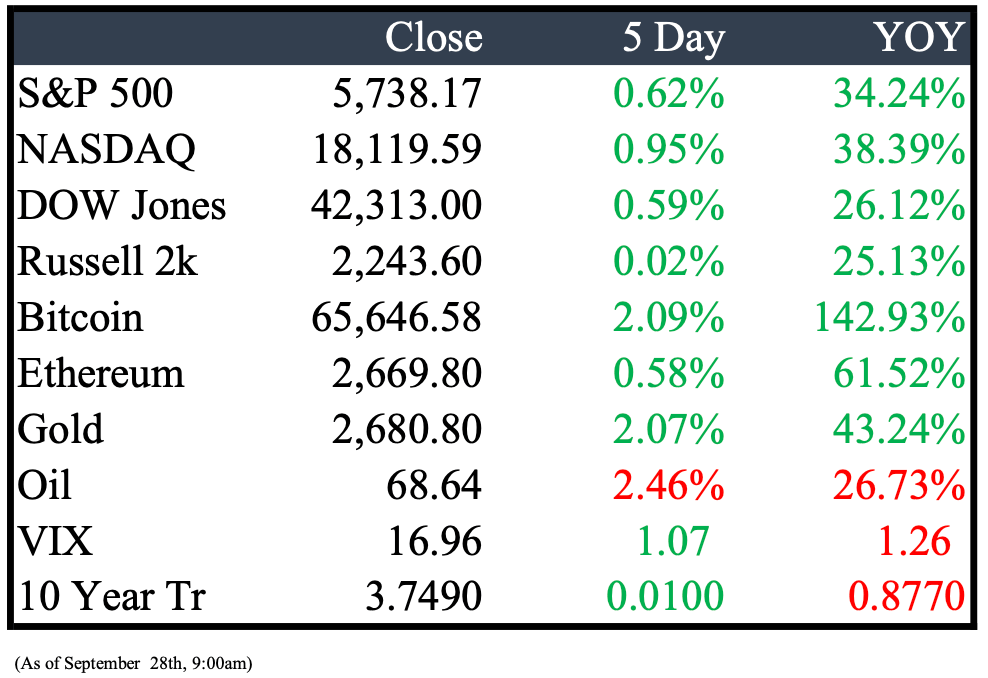This screenshot has width=988, height=678.
Task: Click VIX's red YOY value 1.26
Action: click(914, 541)
